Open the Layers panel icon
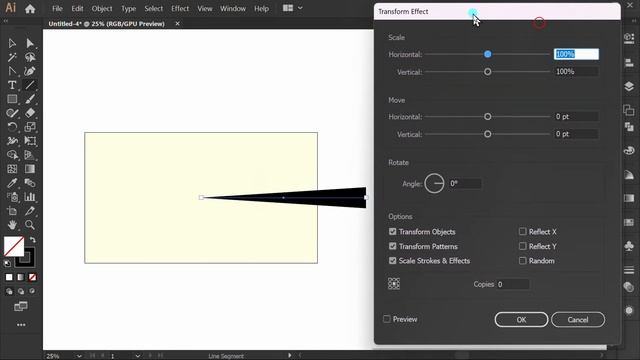Screen dimensions: 640x360 point(629,86)
